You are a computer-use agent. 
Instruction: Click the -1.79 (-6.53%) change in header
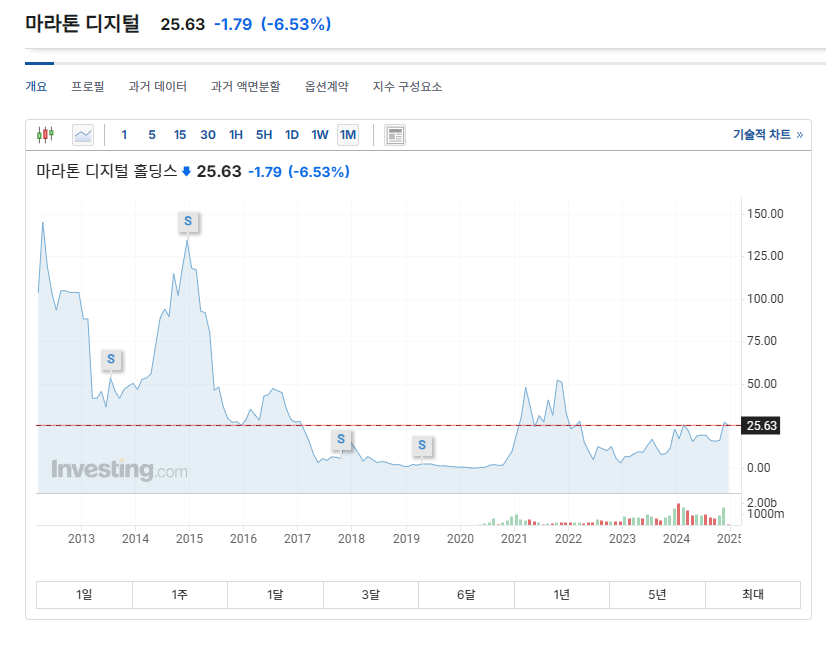(x=272, y=24)
